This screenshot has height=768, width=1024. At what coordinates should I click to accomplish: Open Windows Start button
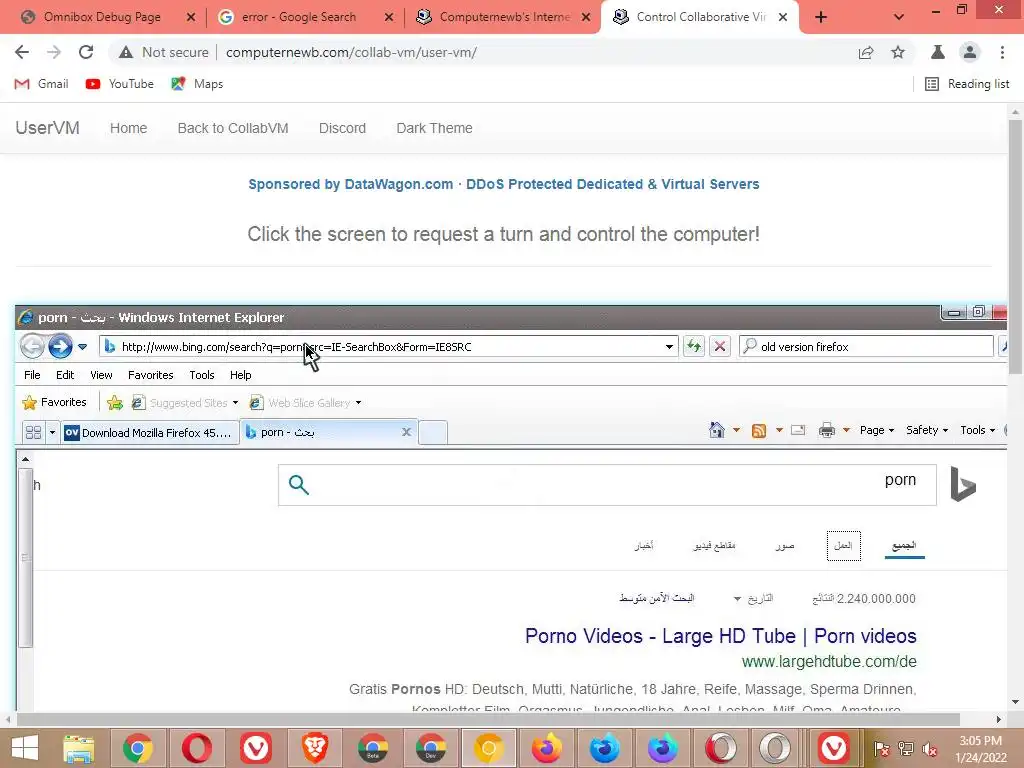point(25,748)
